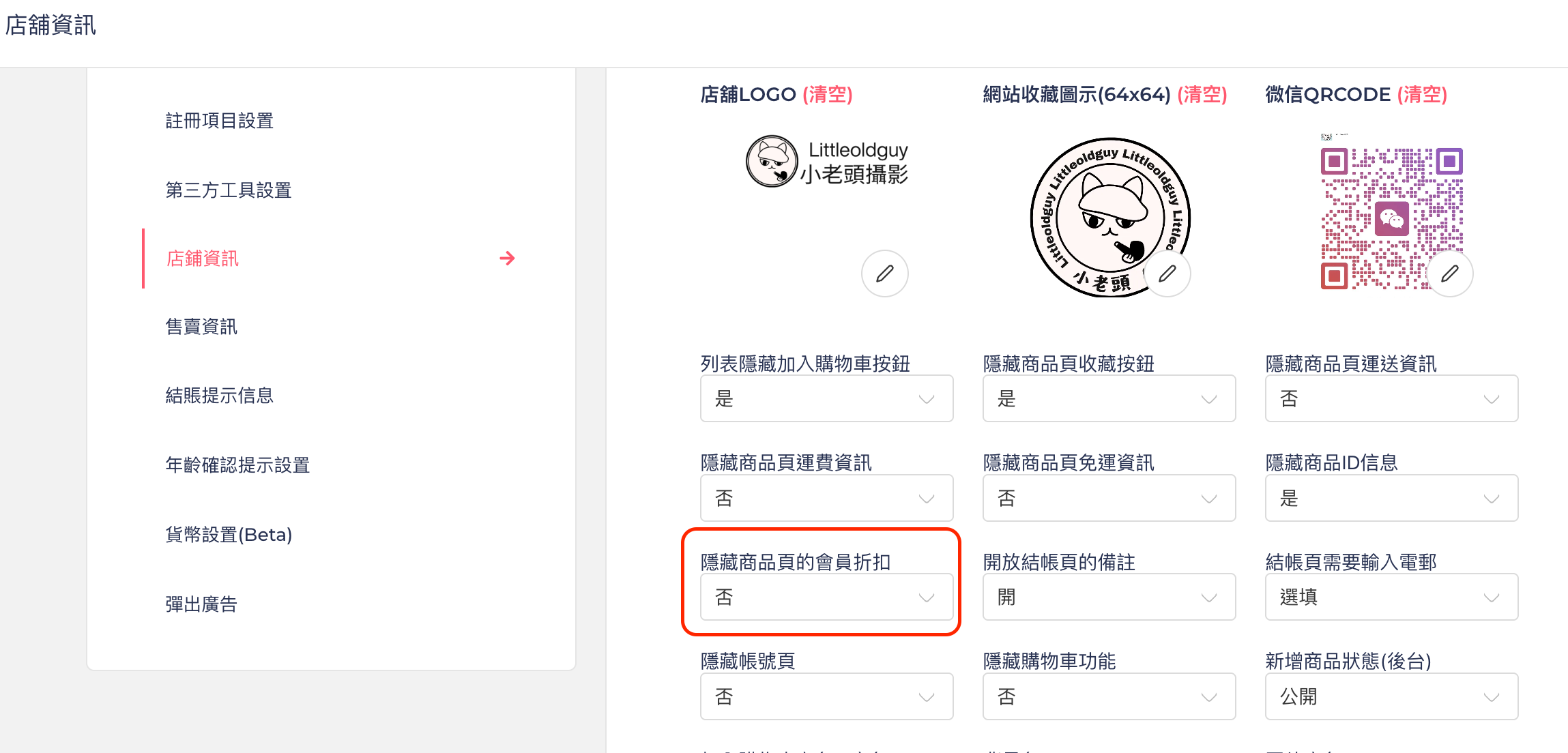Click the Littleoldguy shop logo image
The height and width of the screenshot is (753, 1568).
pos(826,162)
